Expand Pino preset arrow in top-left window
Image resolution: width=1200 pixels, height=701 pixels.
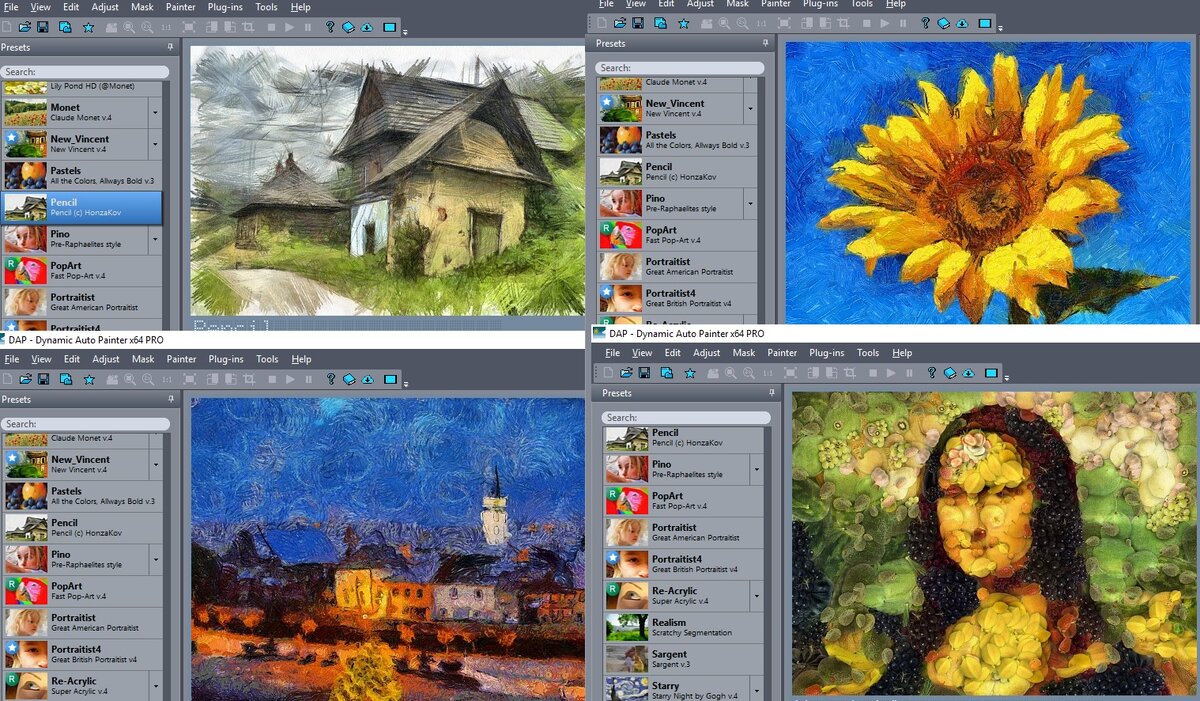tap(155, 240)
